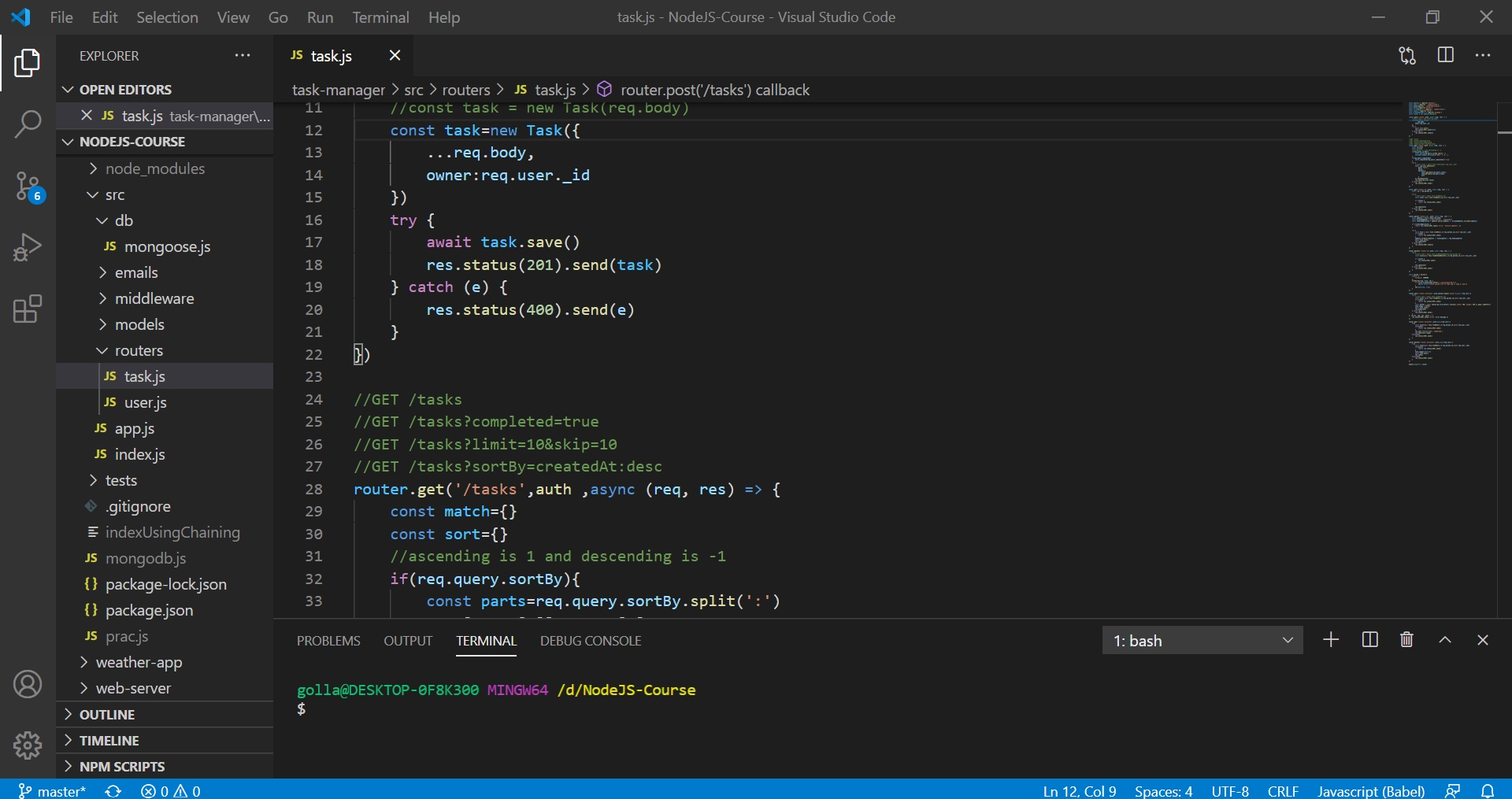Click the routers breadcrumb segment
Image resolution: width=1512 pixels, height=799 pixels.
point(465,90)
